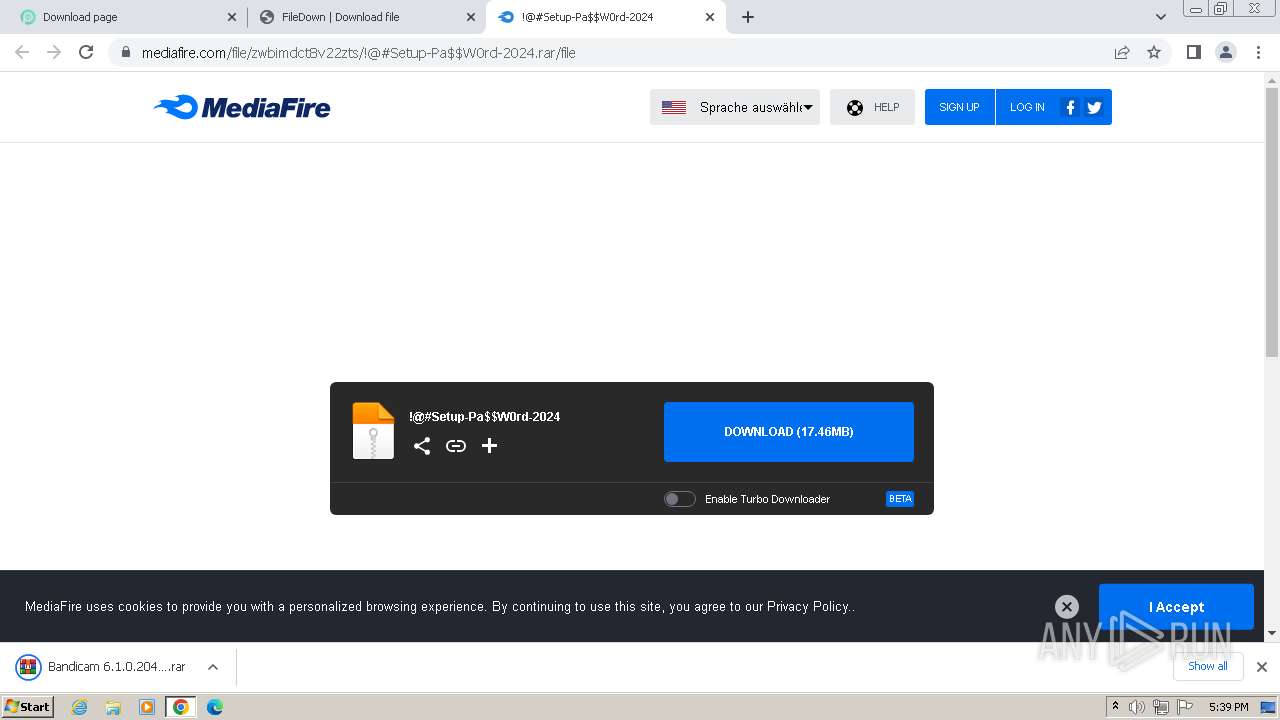Add file to account with plus icon
The width and height of the screenshot is (1280, 720).
click(489, 446)
